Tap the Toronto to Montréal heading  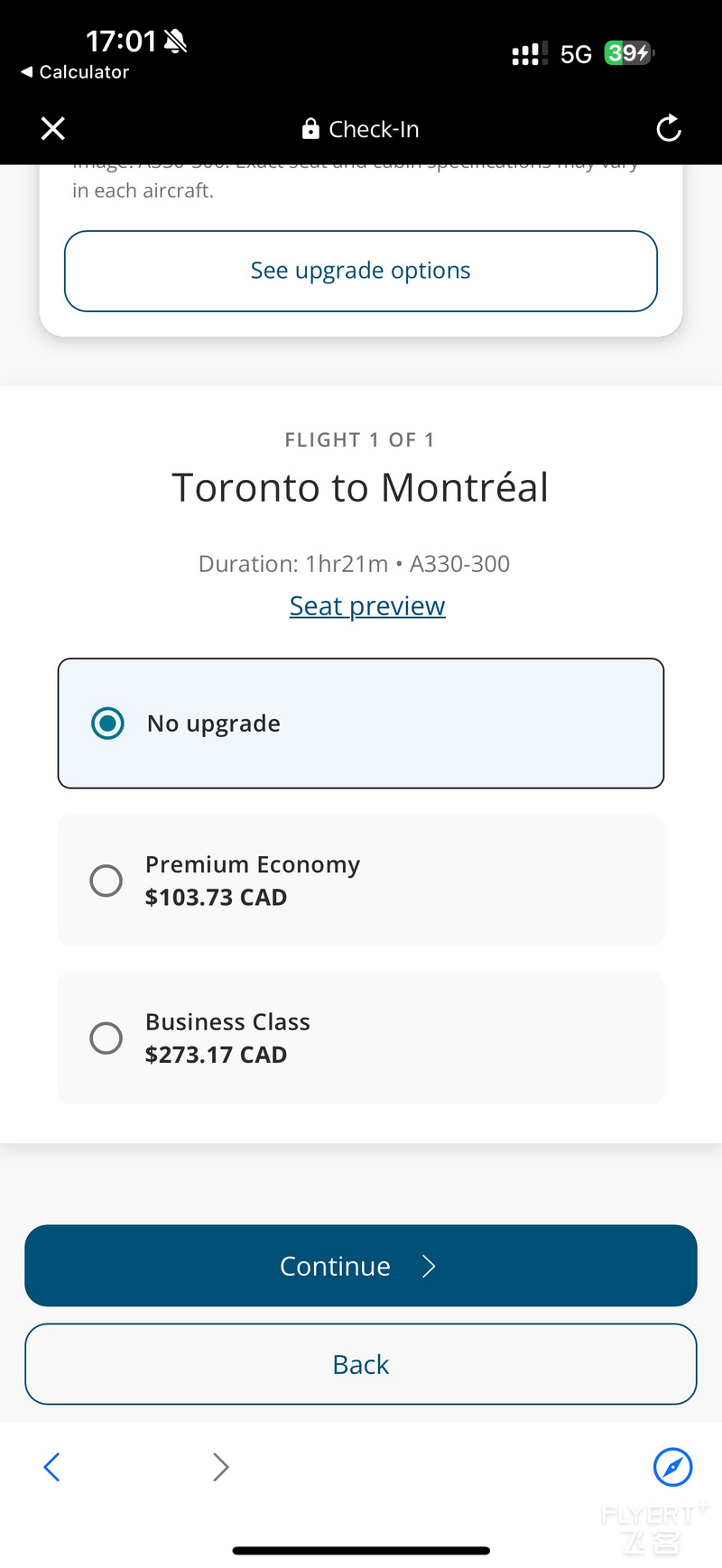pyautogui.click(x=360, y=488)
